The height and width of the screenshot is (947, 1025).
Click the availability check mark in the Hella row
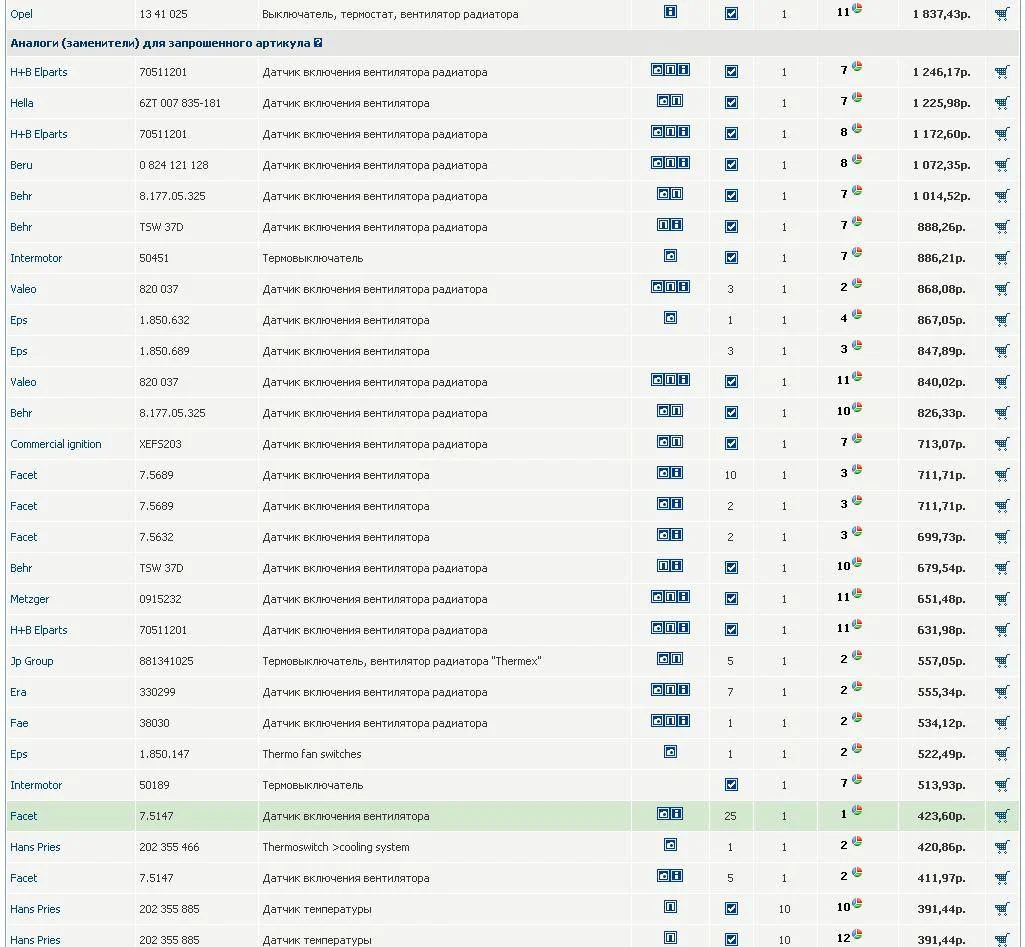[x=731, y=103]
